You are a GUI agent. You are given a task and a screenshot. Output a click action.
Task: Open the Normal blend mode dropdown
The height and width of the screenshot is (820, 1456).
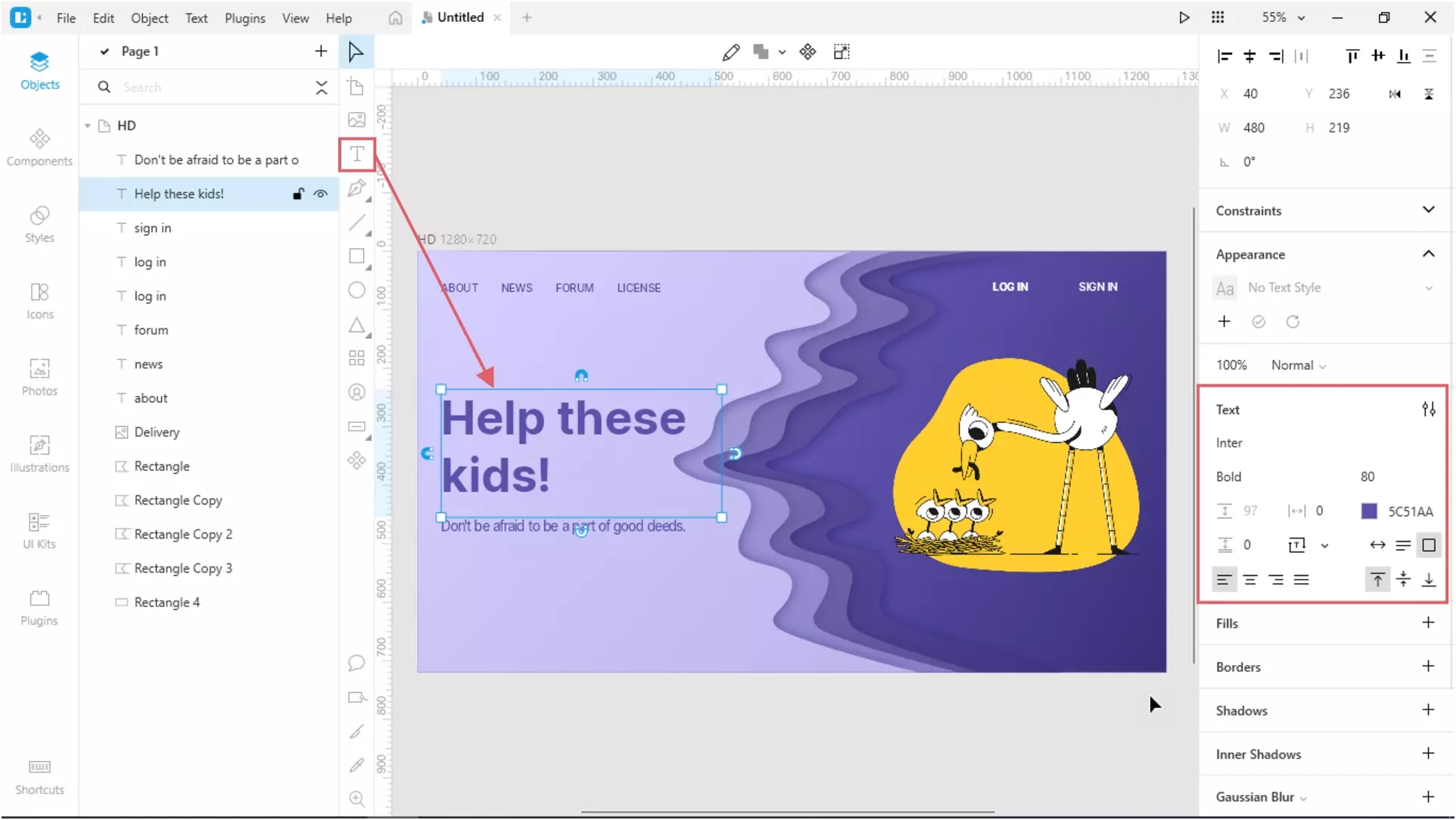(1299, 365)
